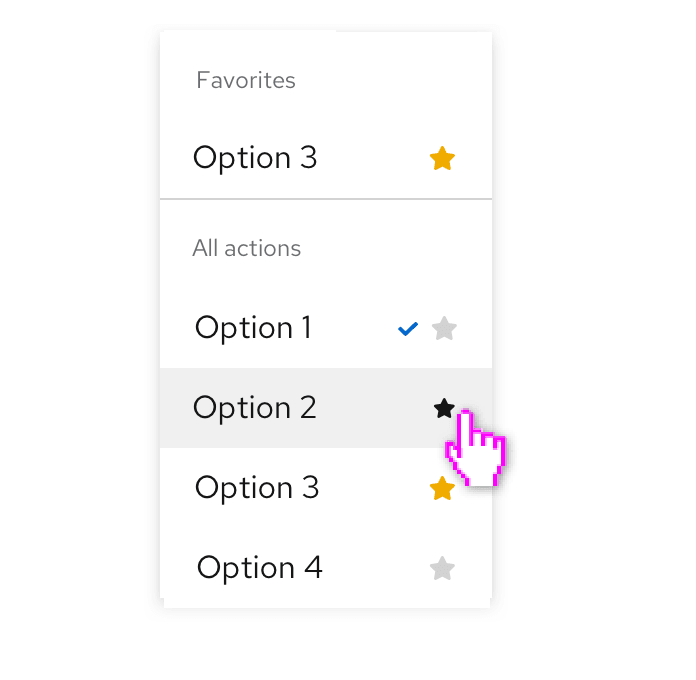Mark Option 4 as favorite with star
The width and height of the screenshot is (696, 680).
pos(442,569)
